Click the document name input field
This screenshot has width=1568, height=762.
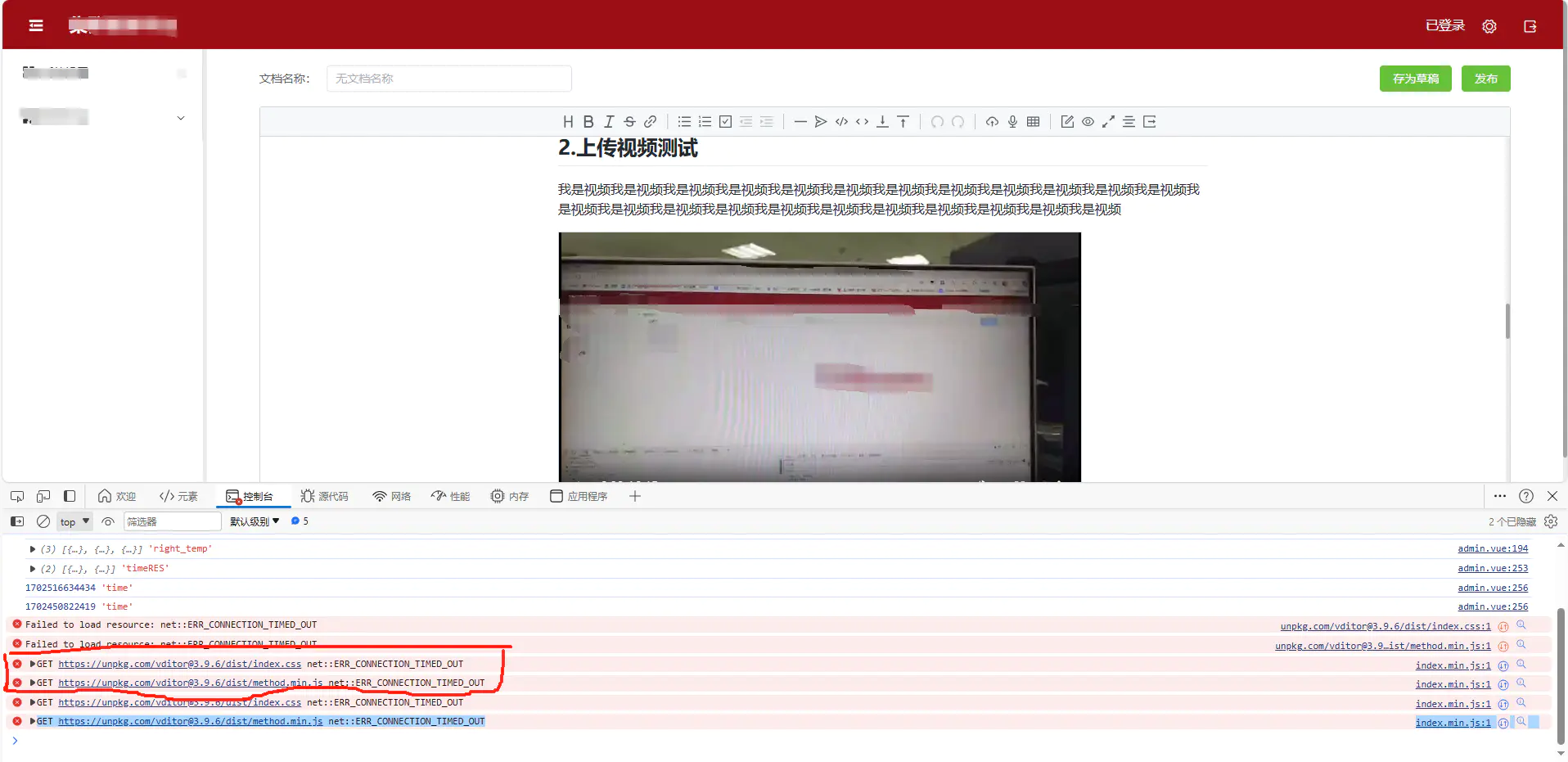(x=448, y=79)
